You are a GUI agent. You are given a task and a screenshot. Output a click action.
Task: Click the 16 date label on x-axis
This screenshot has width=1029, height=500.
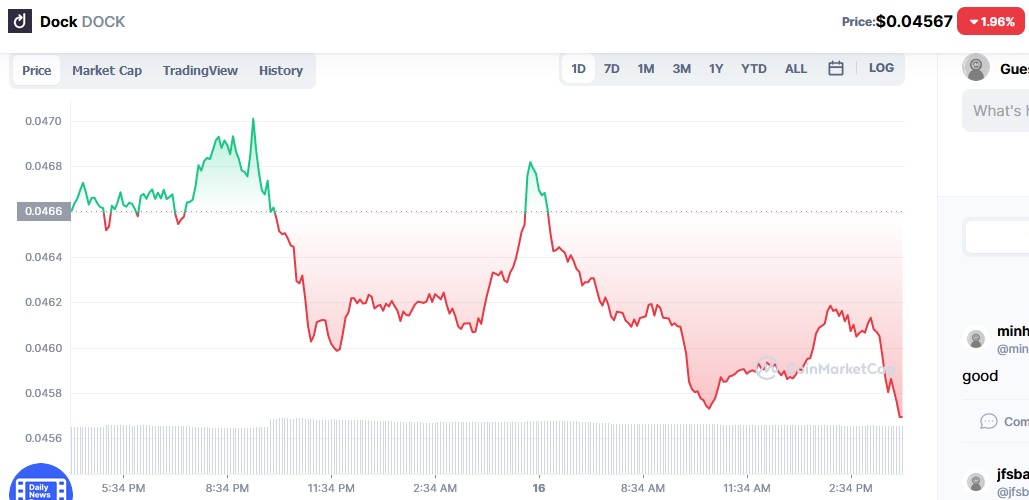coord(539,488)
